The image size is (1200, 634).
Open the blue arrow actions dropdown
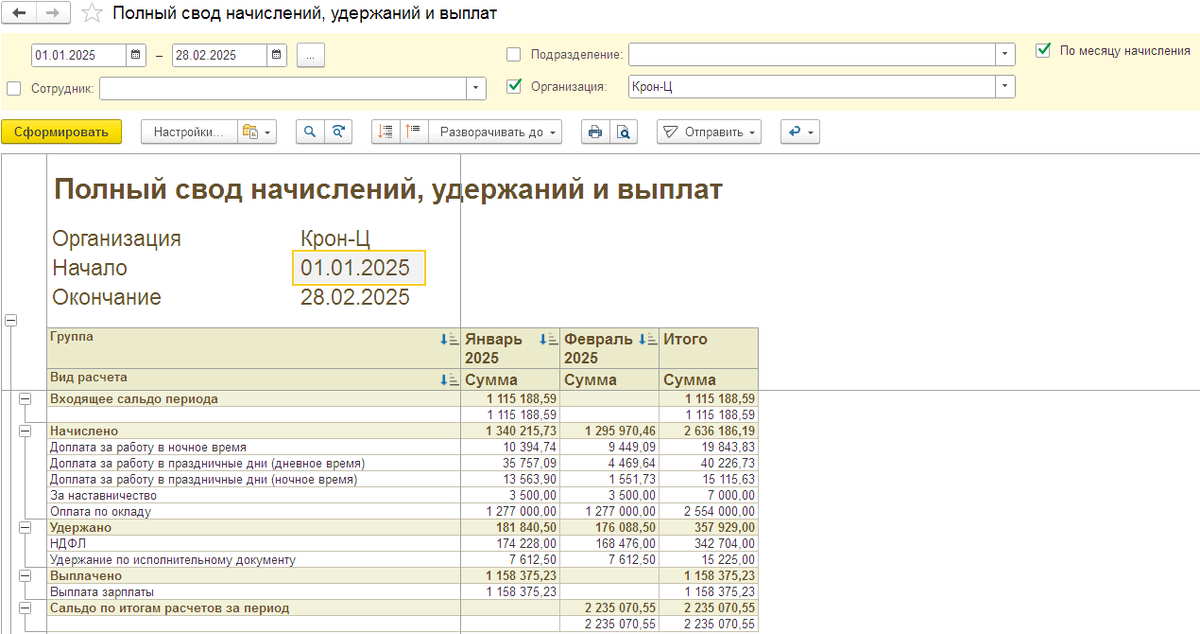(x=799, y=131)
